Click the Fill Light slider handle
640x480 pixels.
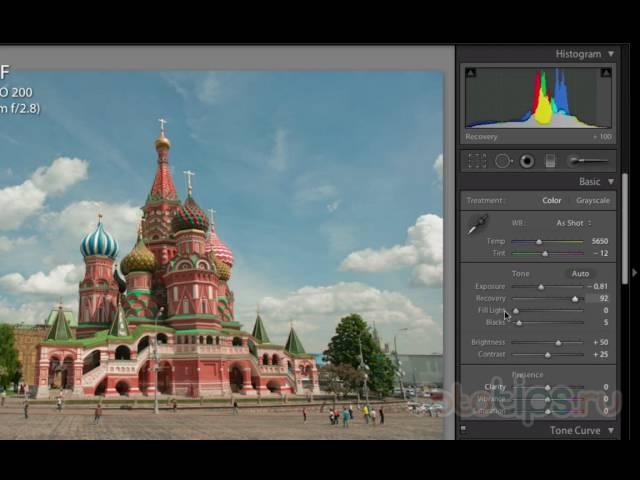tap(516, 311)
